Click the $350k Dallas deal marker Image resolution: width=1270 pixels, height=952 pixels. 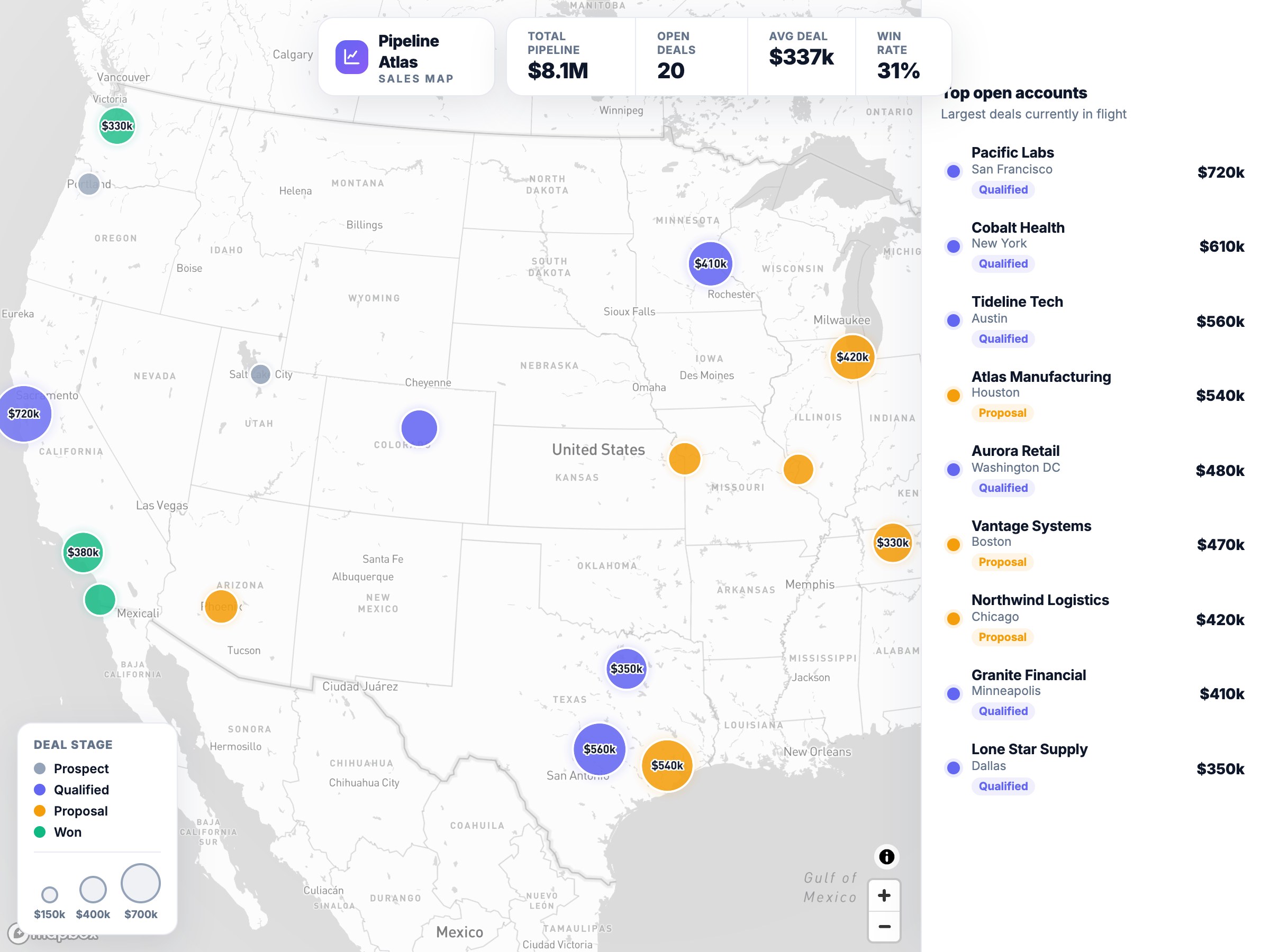tap(627, 669)
